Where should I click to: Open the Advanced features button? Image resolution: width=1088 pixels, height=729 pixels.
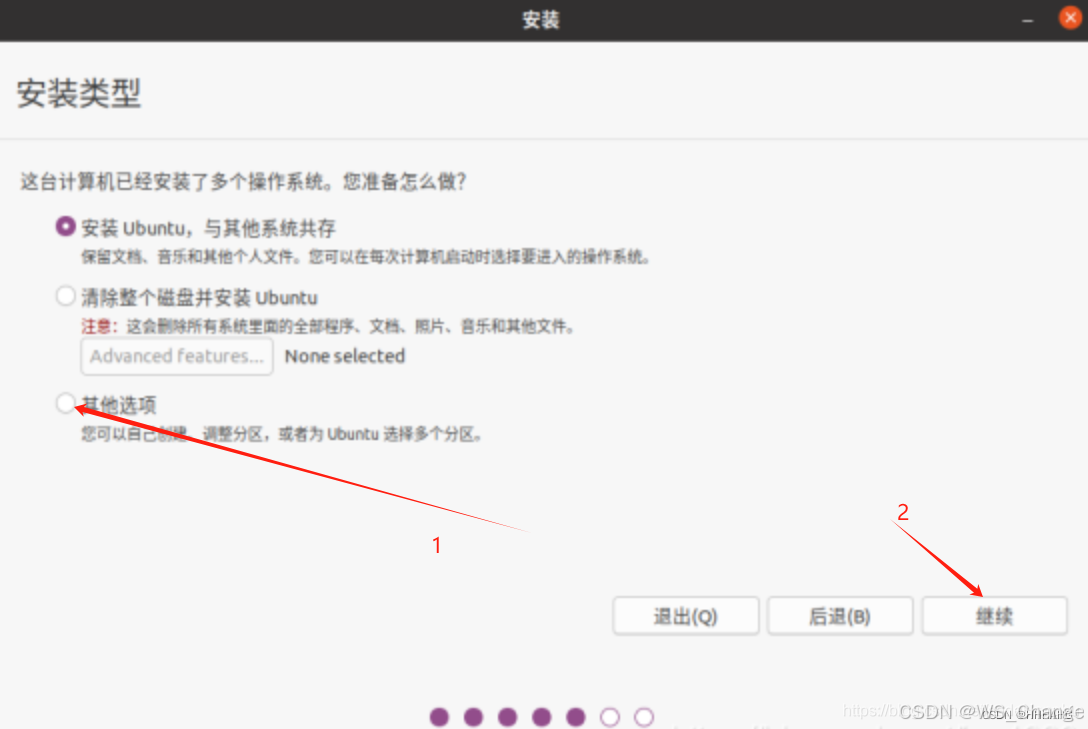(x=177, y=357)
